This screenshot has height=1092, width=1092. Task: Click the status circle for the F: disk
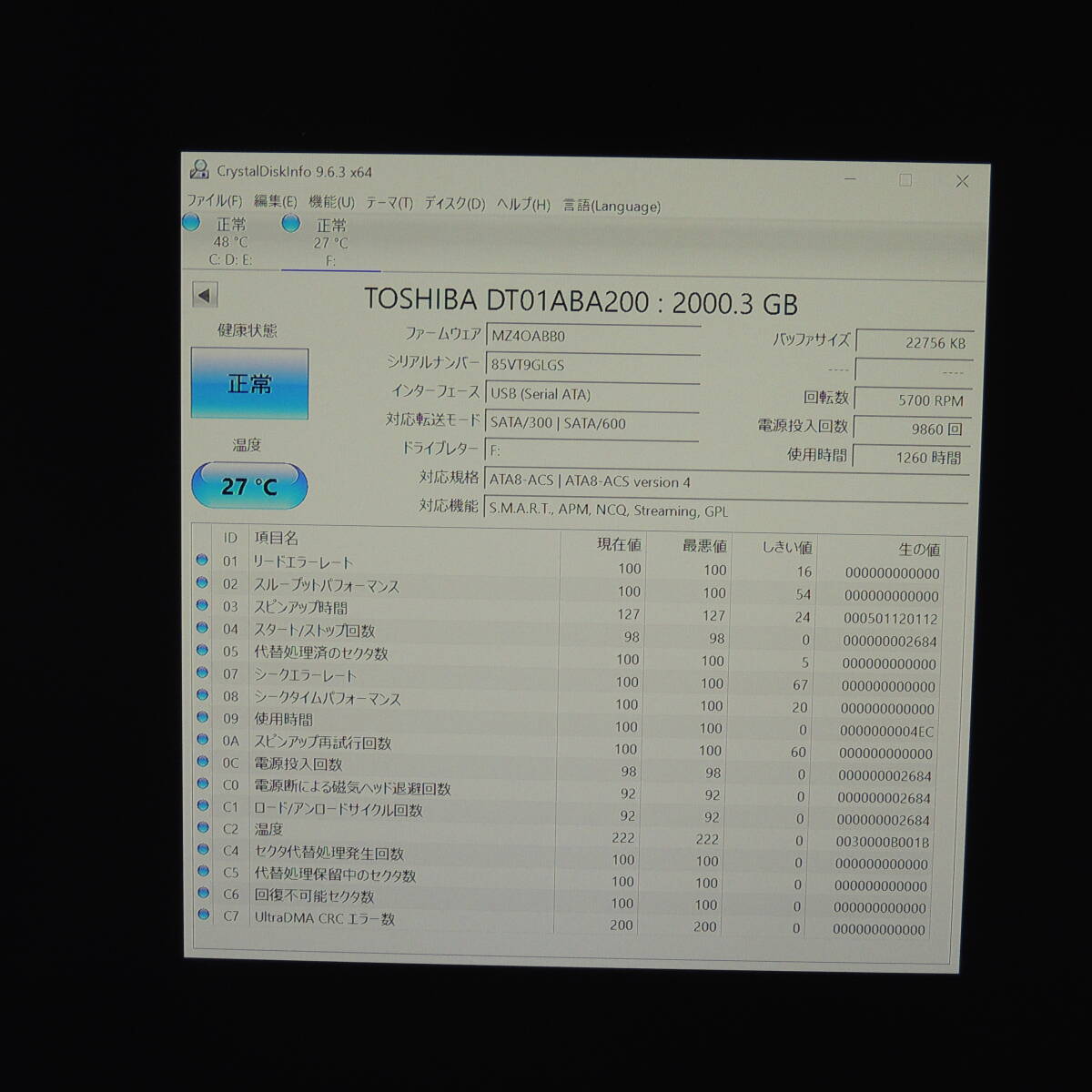pos(291,223)
